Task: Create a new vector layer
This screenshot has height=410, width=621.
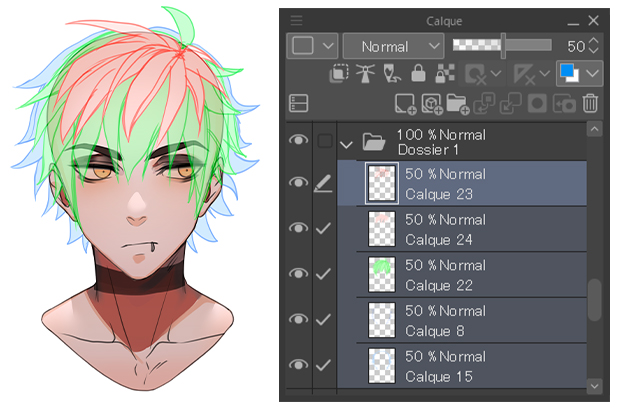Action: pyautogui.click(x=432, y=104)
